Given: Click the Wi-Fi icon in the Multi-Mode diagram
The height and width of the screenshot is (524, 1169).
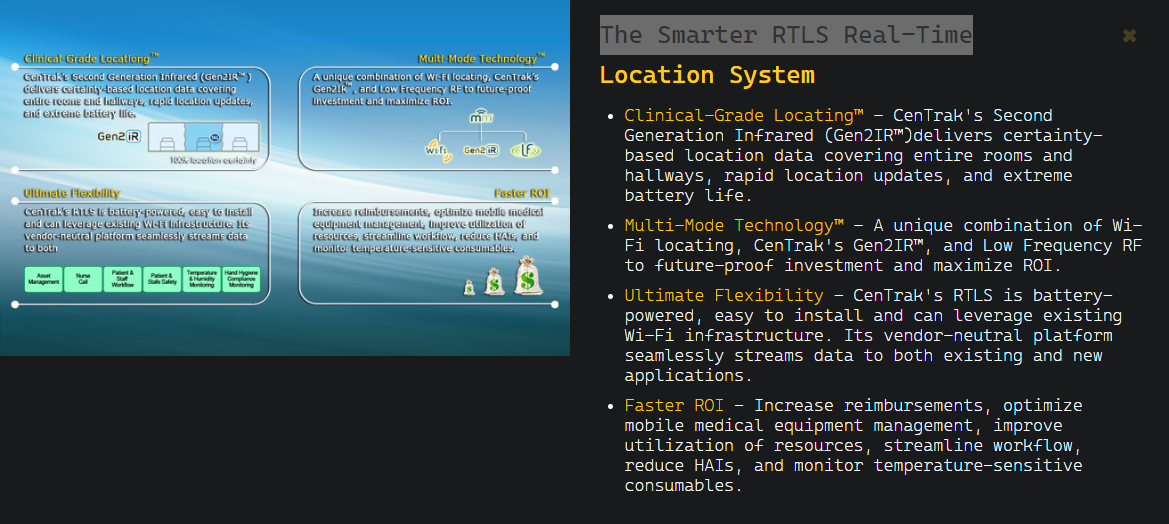Looking at the screenshot, I should pyautogui.click(x=437, y=150).
